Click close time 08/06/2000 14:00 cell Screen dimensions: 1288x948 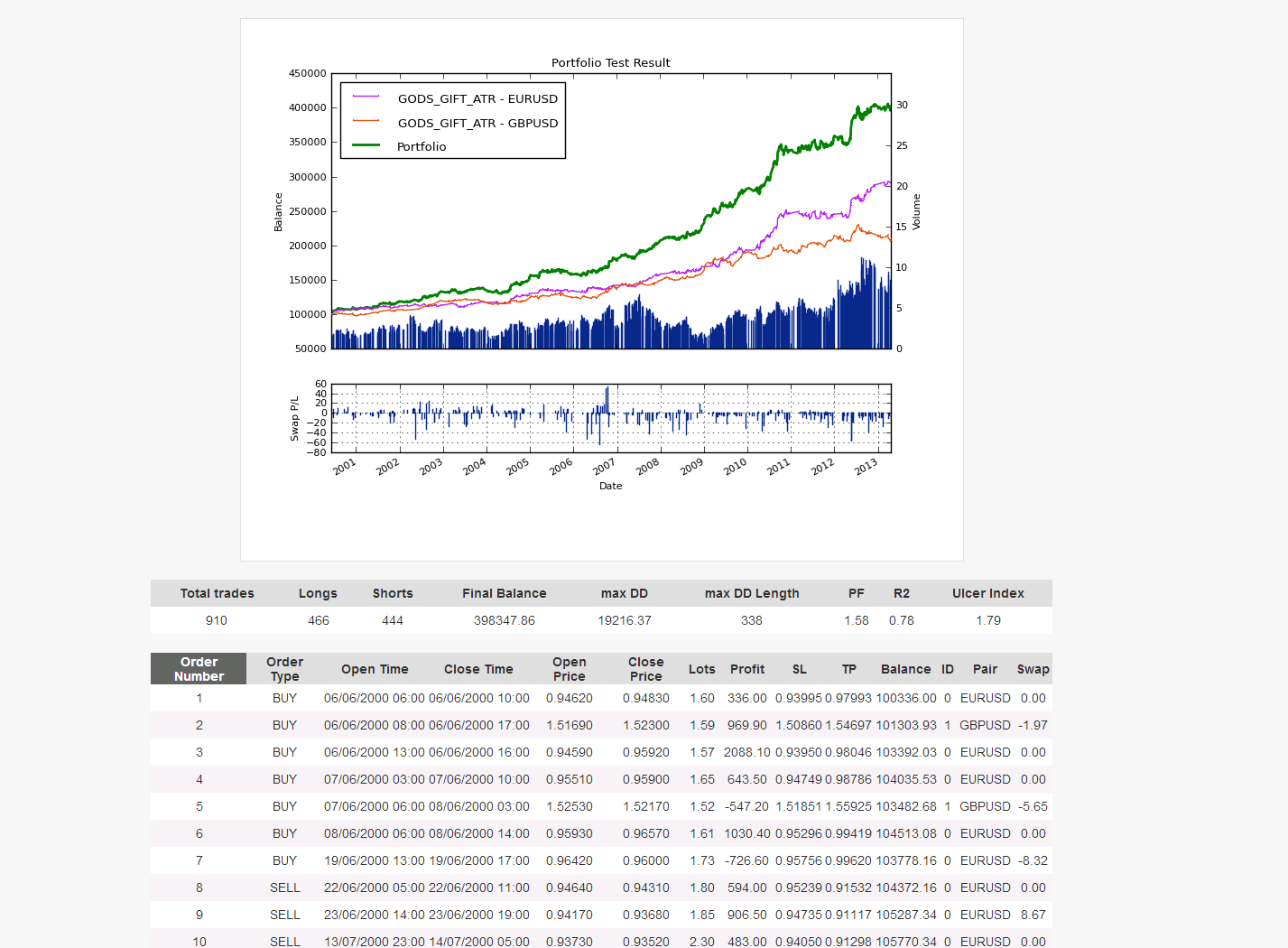(x=479, y=833)
